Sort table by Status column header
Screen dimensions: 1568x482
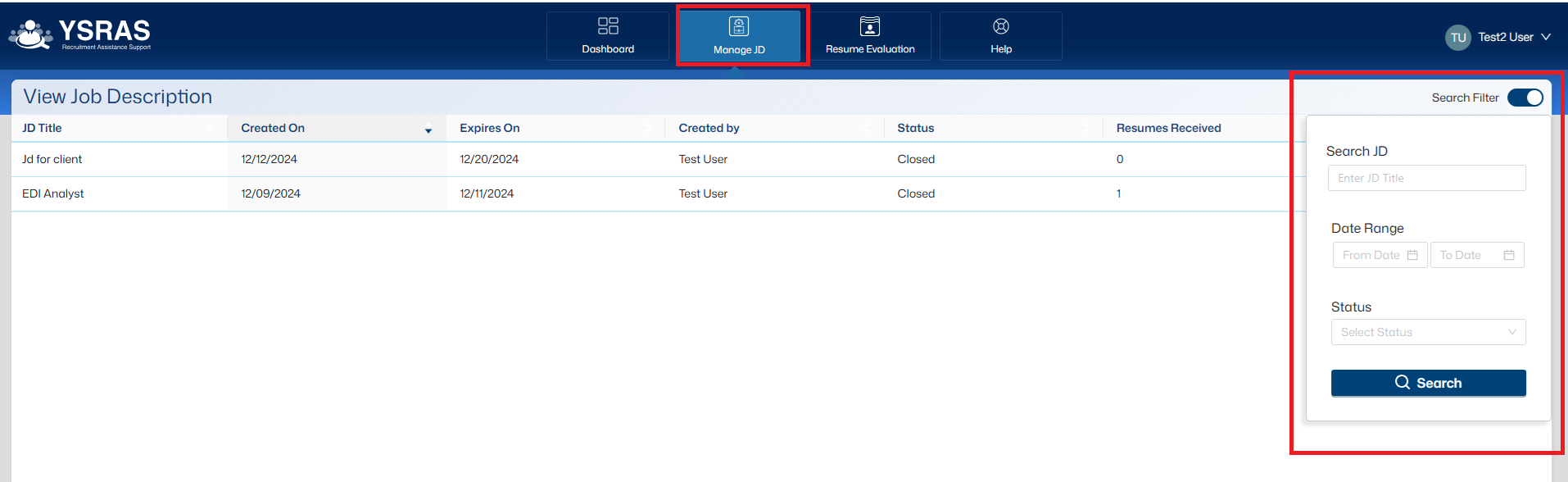[x=915, y=128]
